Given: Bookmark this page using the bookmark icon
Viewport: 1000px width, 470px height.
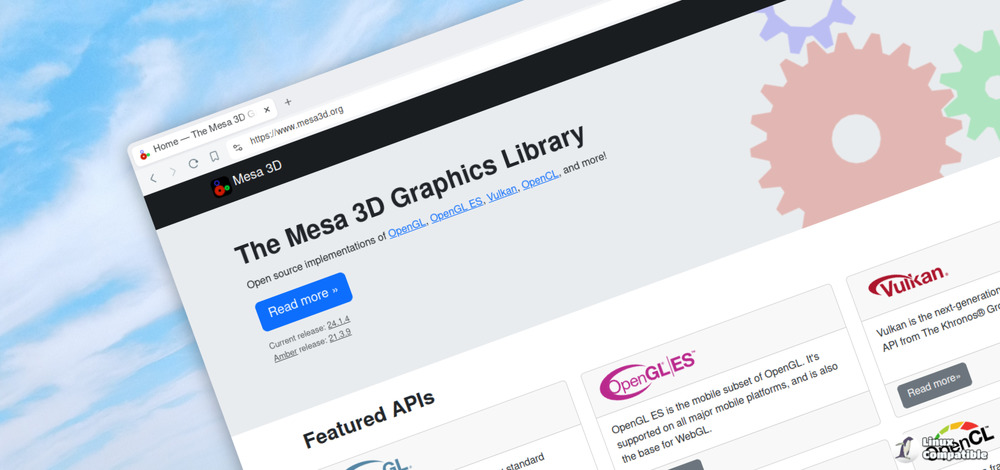Looking at the screenshot, I should [214, 157].
